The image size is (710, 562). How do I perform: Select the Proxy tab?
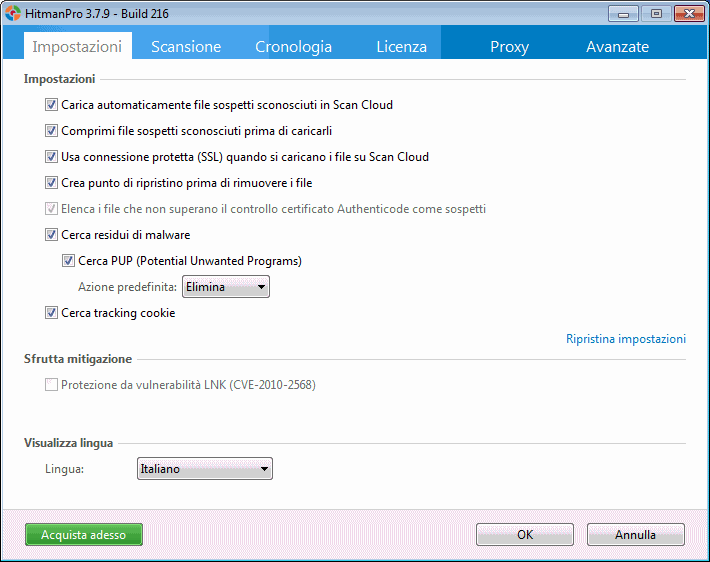(509, 46)
